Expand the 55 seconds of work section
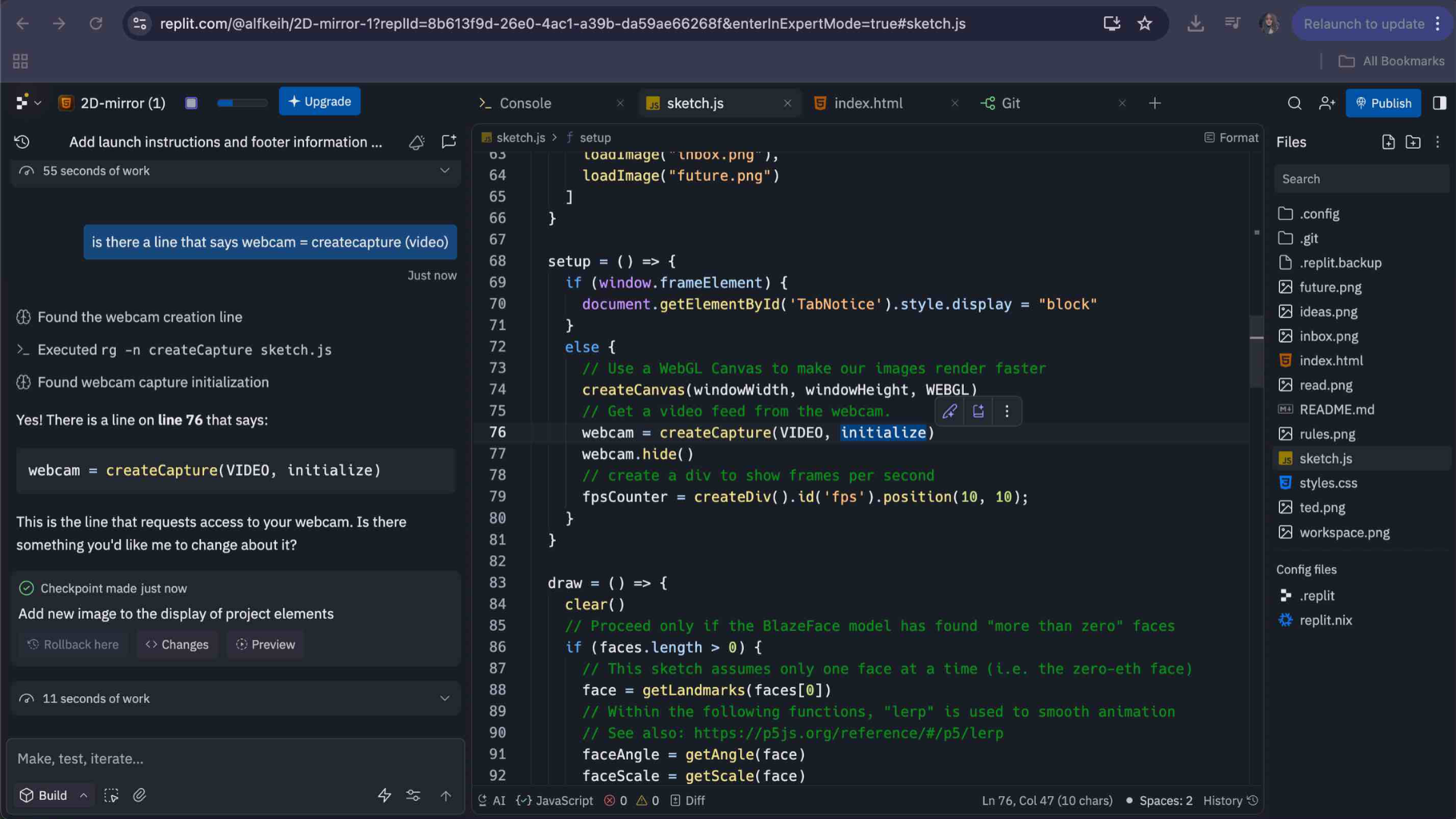This screenshot has width=1456, height=819. 444,171
